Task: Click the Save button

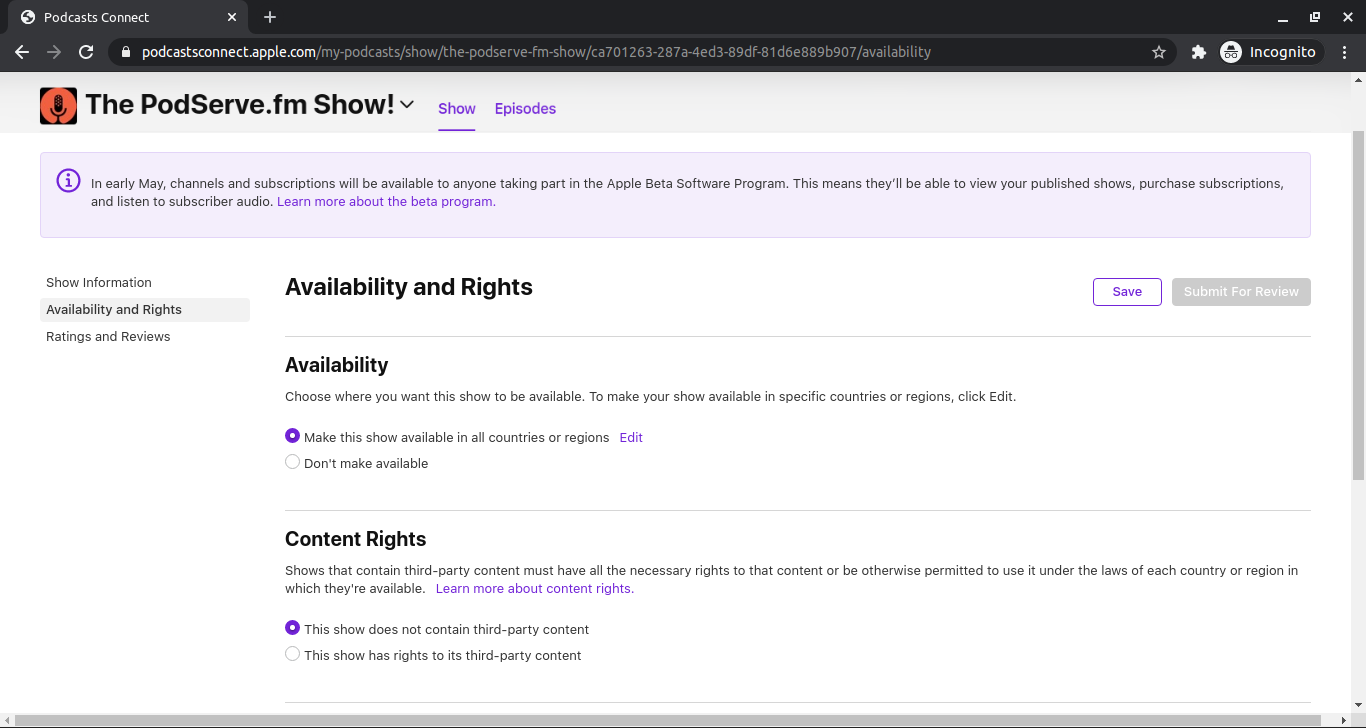Action: [1127, 291]
